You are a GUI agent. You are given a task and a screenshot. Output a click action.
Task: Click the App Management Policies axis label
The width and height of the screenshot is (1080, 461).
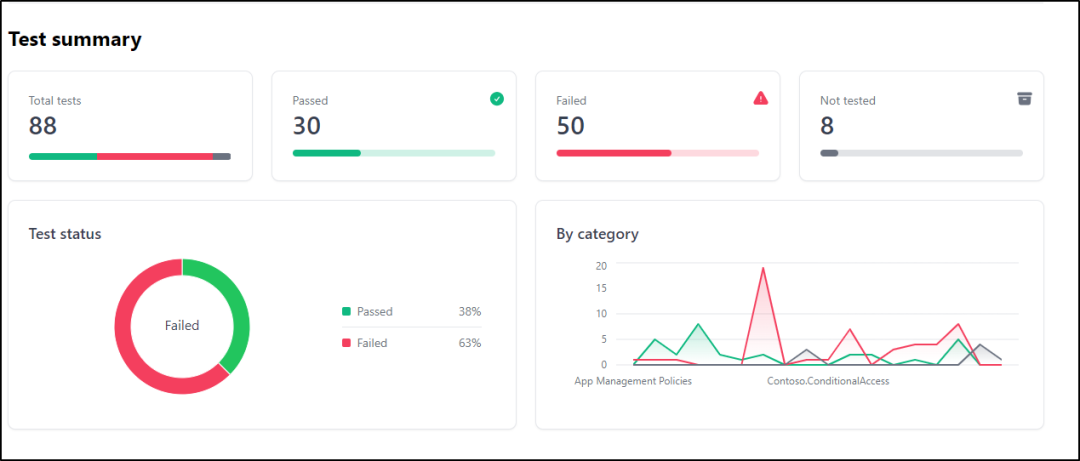[x=633, y=380]
